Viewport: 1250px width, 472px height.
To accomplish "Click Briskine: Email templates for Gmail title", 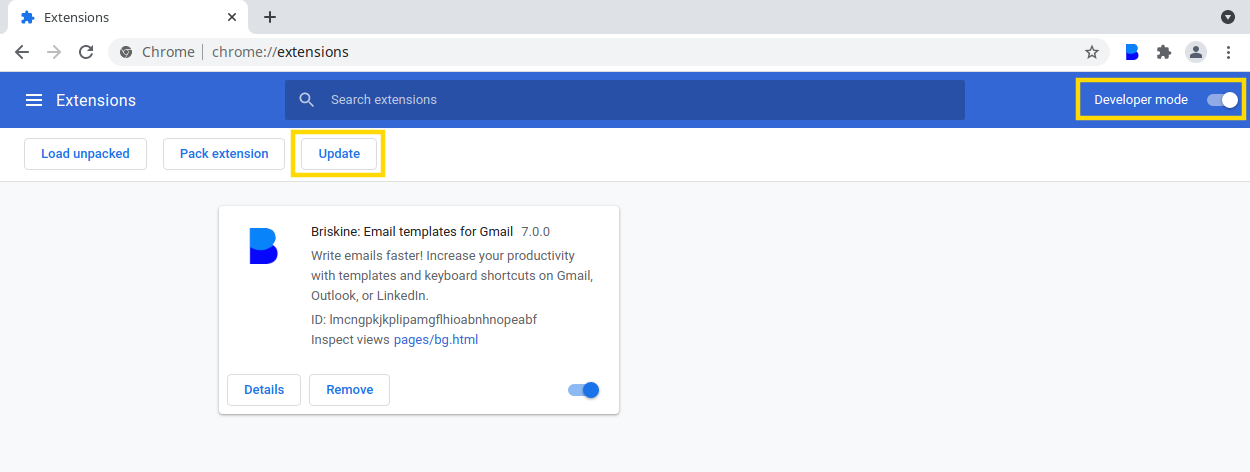I will pos(412,232).
